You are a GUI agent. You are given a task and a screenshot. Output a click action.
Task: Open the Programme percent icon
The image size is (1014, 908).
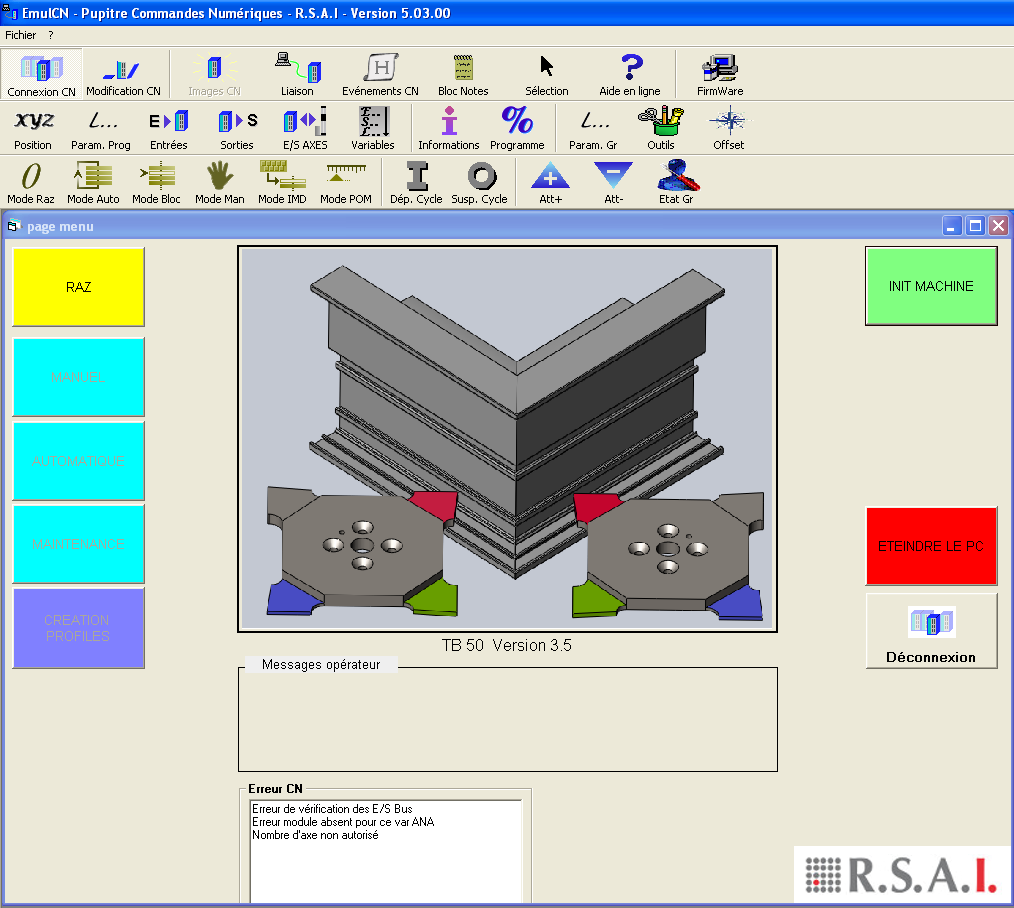[x=517, y=129]
